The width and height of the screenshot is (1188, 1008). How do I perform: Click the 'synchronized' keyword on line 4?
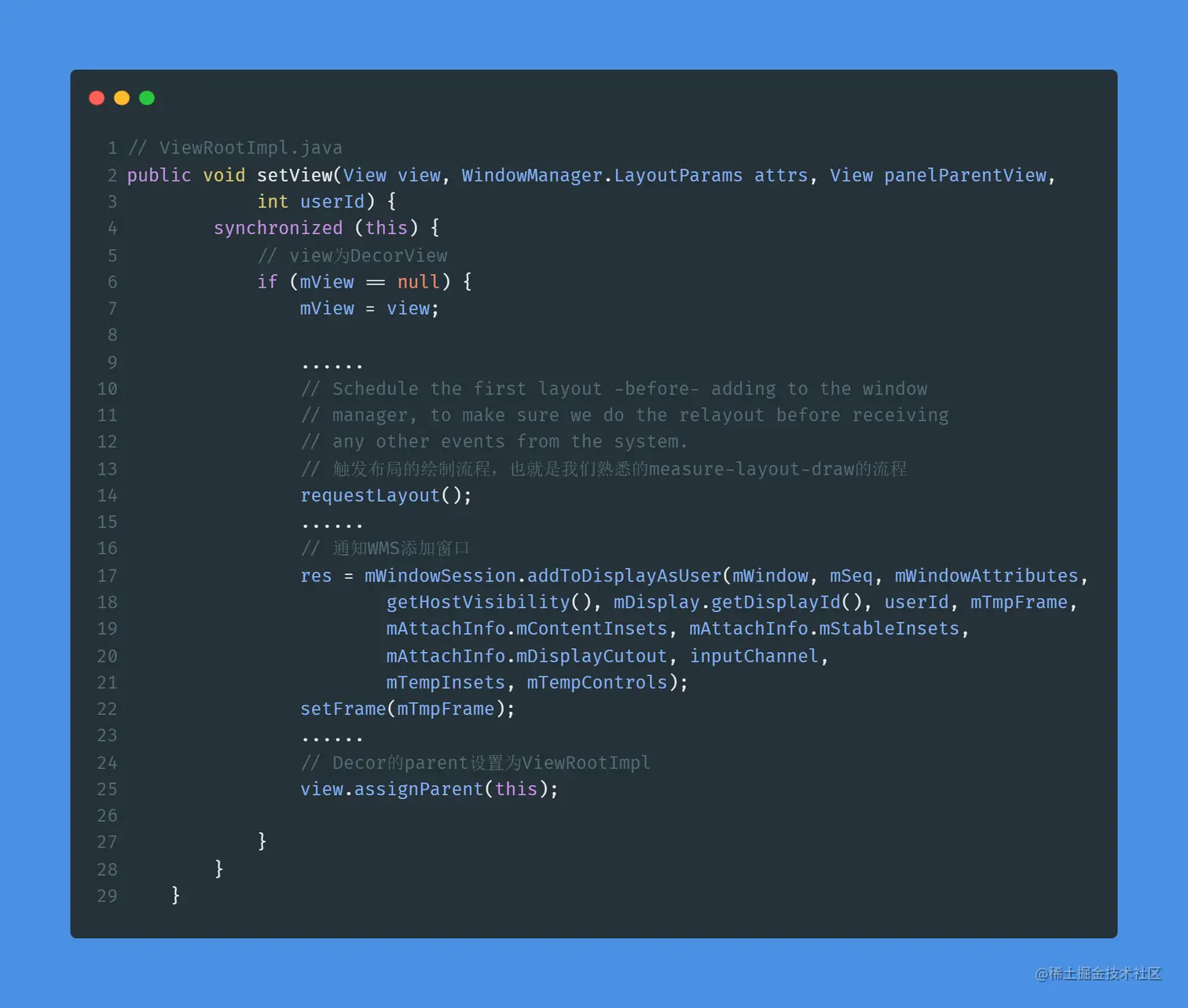(278, 228)
